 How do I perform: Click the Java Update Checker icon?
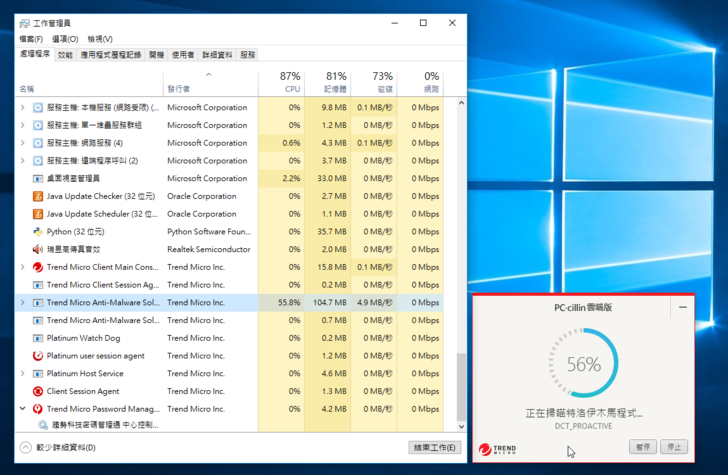pos(38,196)
